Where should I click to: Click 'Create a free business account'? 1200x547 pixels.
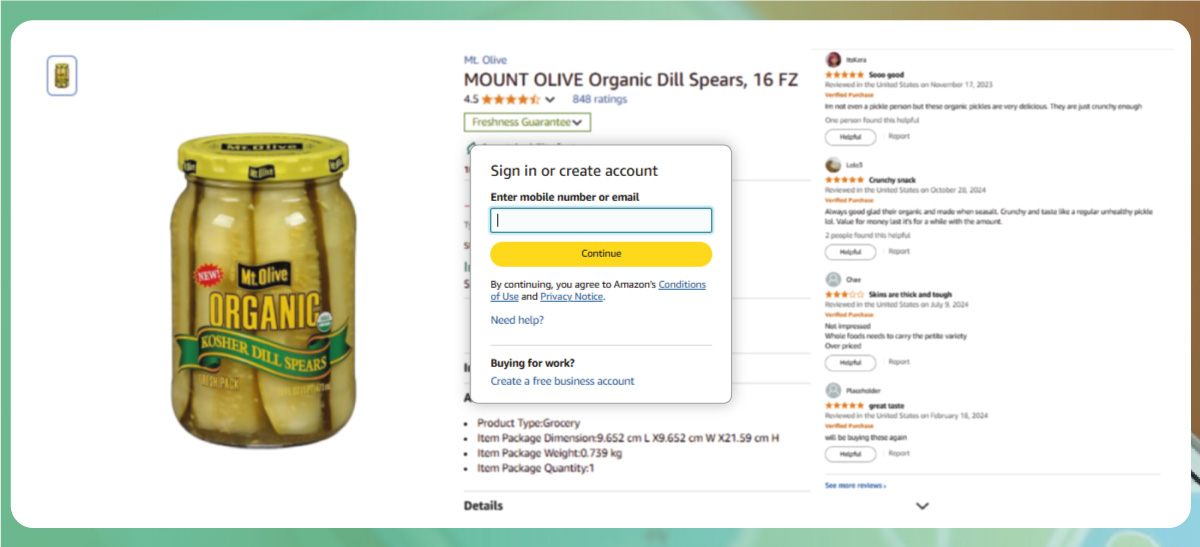pyautogui.click(x=562, y=381)
